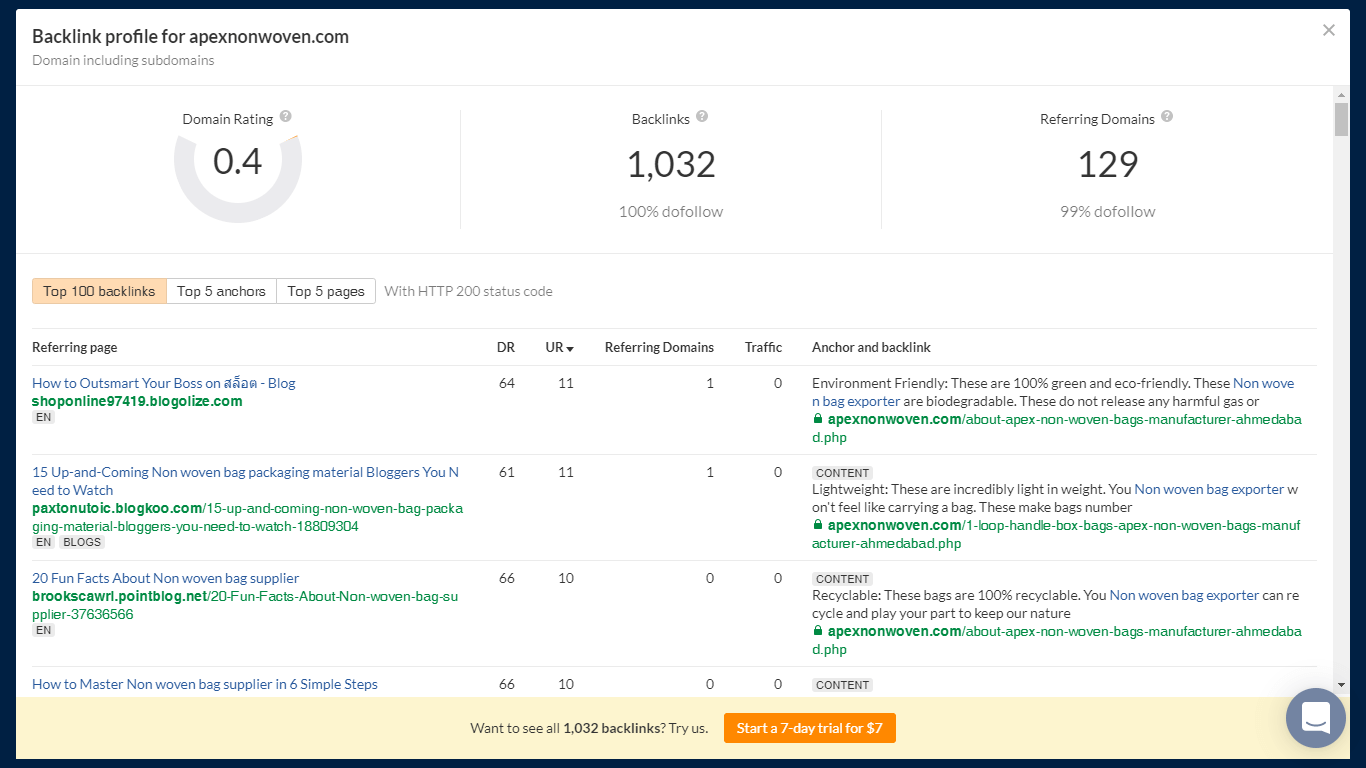Open brookscawrl.pointblog.net URL
Image resolution: width=1366 pixels, height=768 pixels.
click(x=245, y=605)
